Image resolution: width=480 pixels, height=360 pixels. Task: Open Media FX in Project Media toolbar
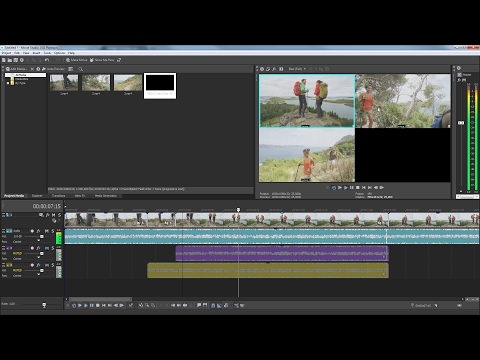pos(43,69)
